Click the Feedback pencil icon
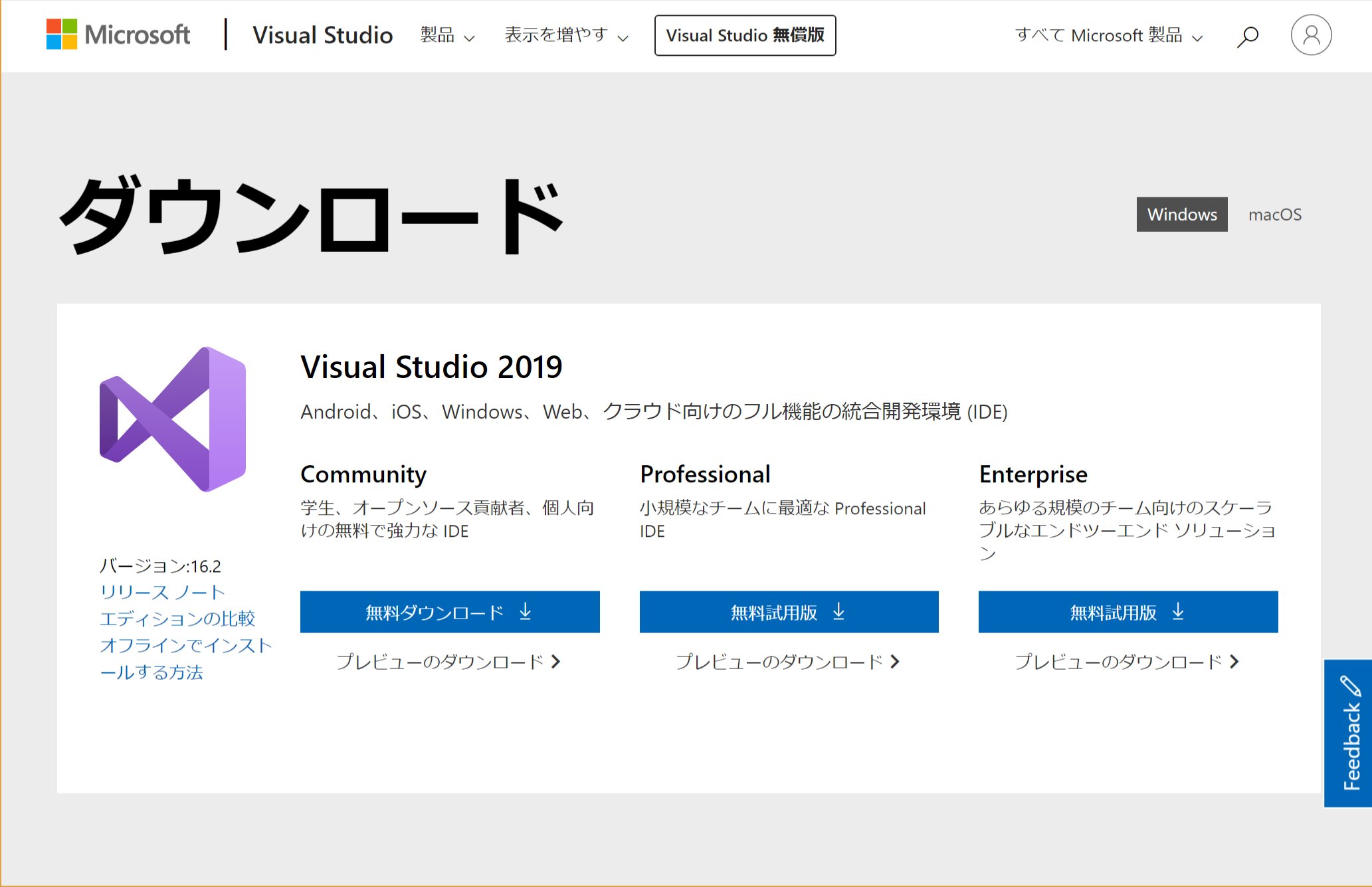 (1349, 686)
